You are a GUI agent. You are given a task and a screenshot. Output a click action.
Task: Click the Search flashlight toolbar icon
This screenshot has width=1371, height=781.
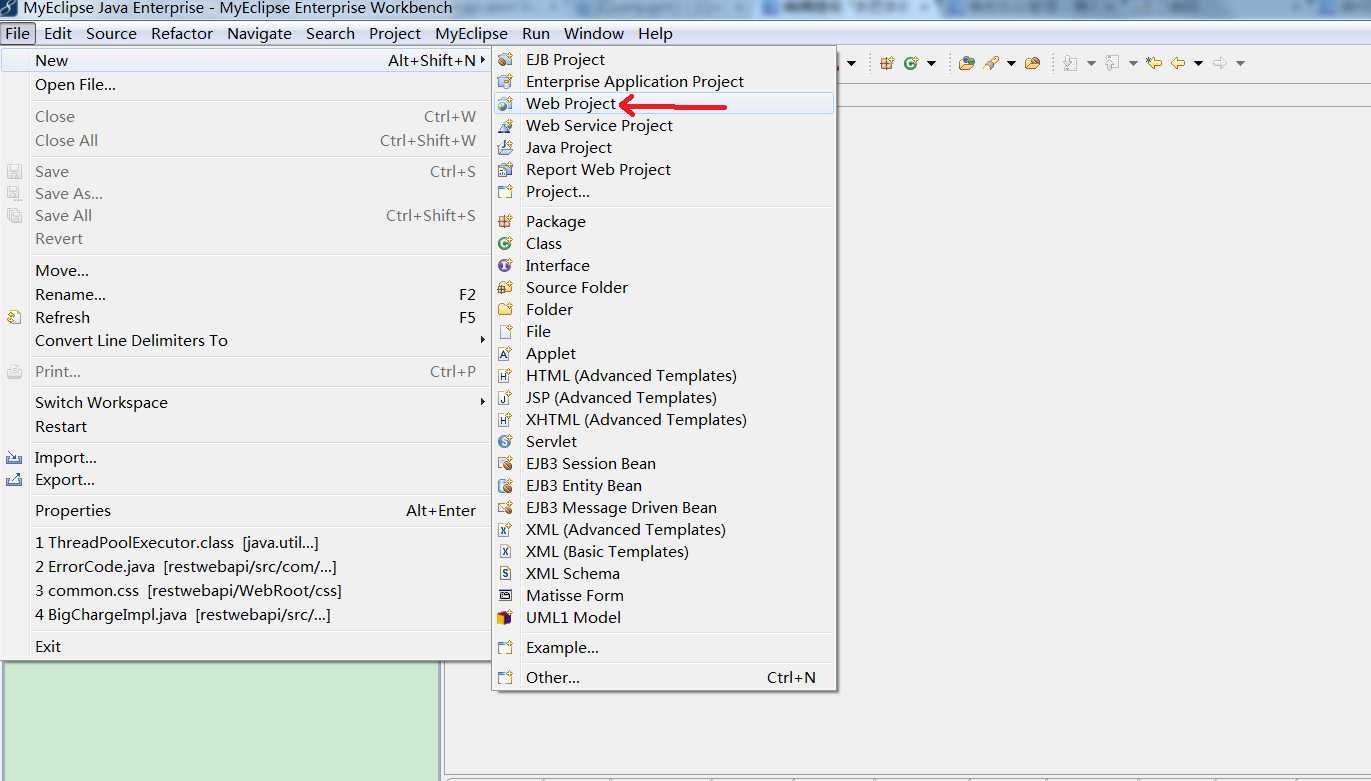pyautogui.click(x=991, y=63)
